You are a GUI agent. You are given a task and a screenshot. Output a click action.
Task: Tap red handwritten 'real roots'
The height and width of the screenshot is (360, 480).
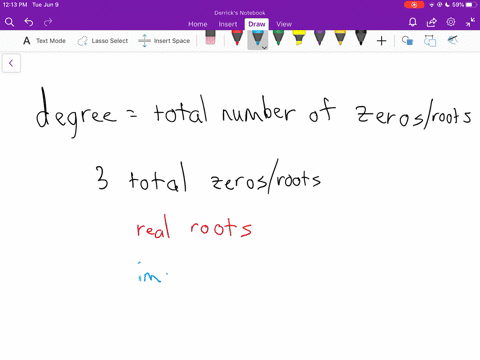click(194, 227)
